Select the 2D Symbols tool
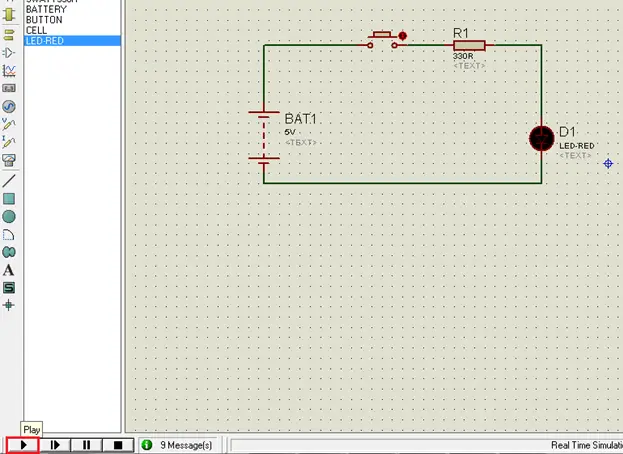 click(x=9, y=288)
